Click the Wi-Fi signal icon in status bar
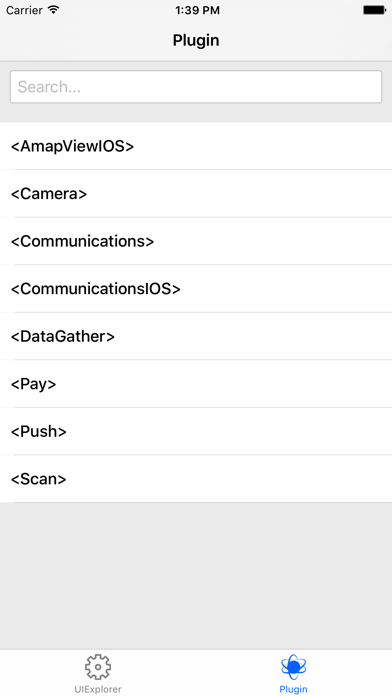Image resolution: width=392 pixels, height=696 pixels. pyautogui.click(x=54, y=10)
